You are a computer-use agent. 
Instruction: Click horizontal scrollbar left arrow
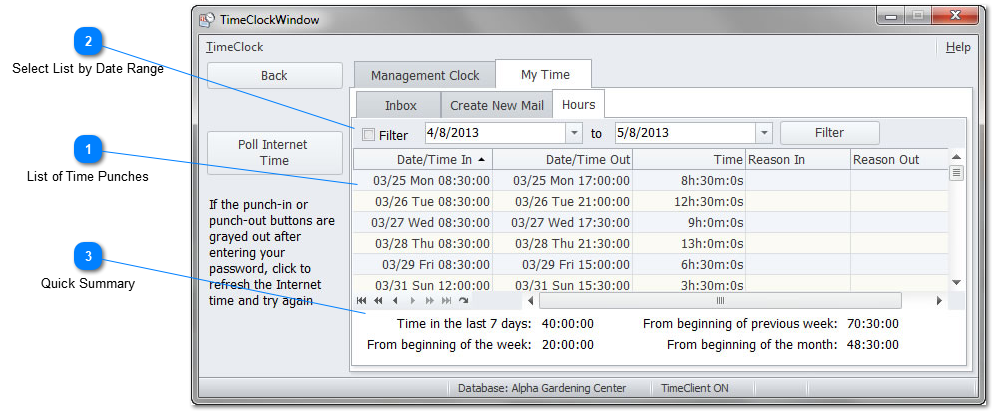click(x=530, y=300)
